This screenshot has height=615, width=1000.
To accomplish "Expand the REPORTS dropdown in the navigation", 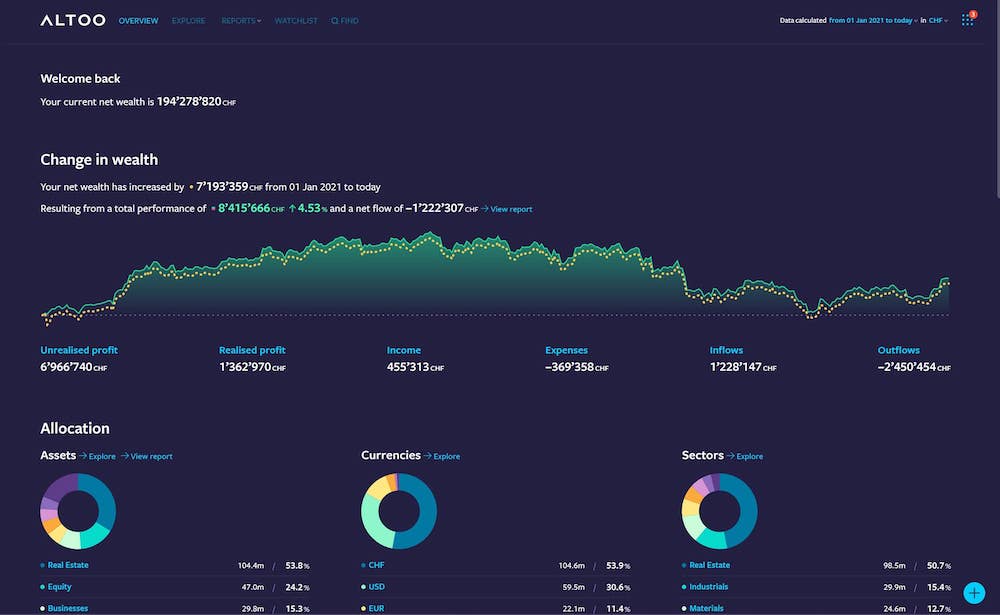I will pos(240,20).
